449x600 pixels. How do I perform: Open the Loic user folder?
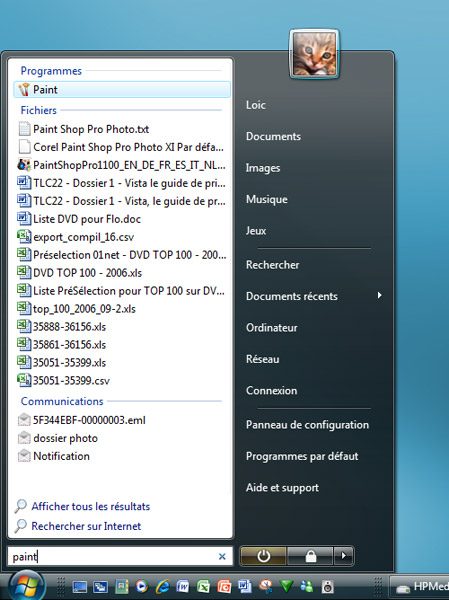tap(256, 105)
